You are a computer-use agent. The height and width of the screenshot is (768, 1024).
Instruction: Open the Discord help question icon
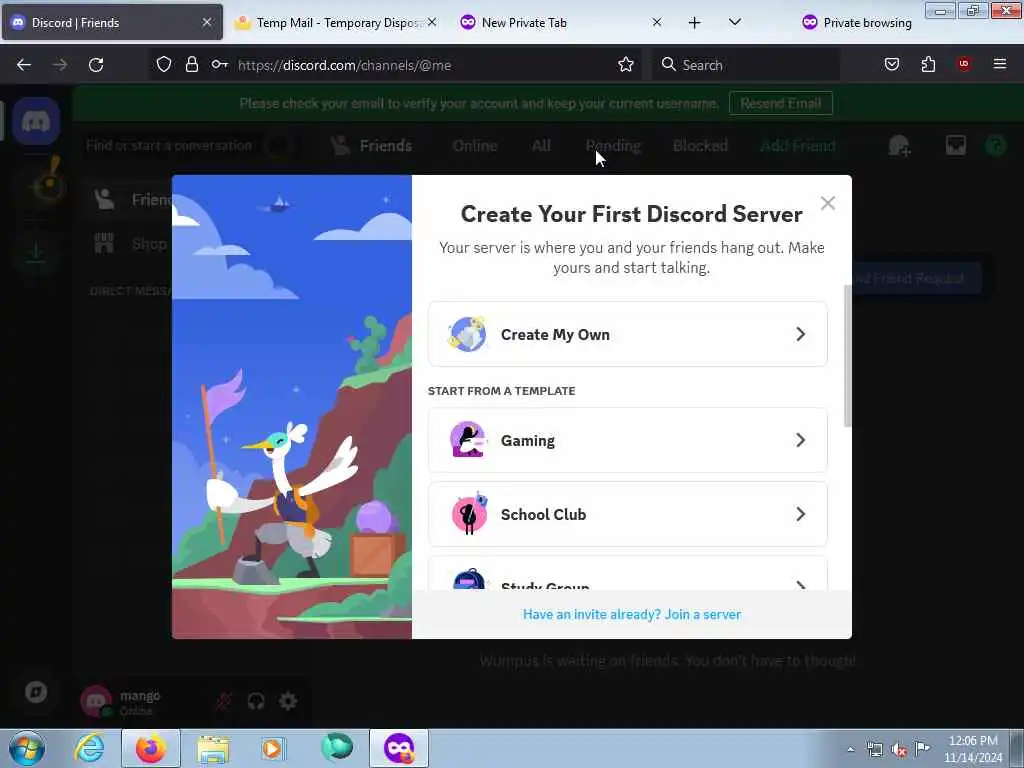(x=995, y=145)
